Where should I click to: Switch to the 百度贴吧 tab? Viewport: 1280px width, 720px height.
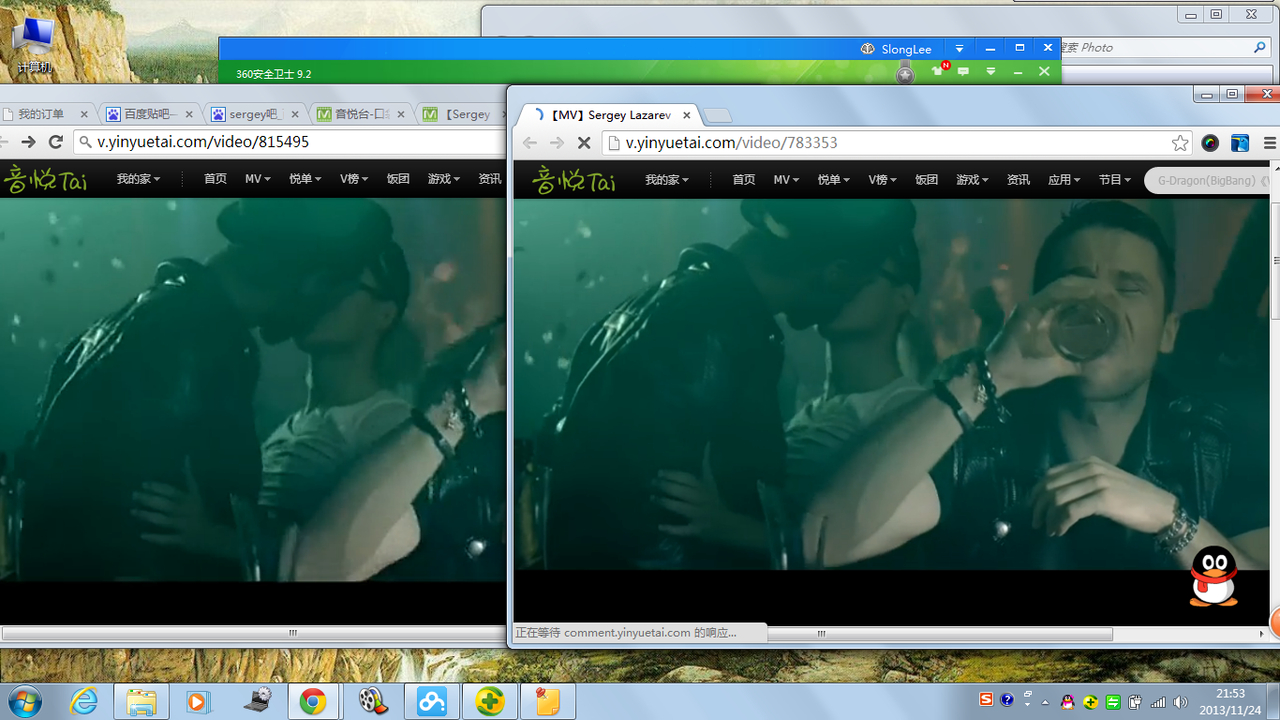coord(149,114)
